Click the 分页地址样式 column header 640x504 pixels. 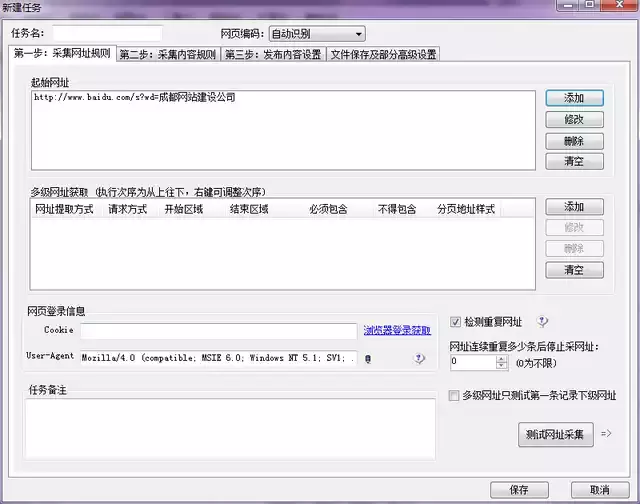point(466,209)
